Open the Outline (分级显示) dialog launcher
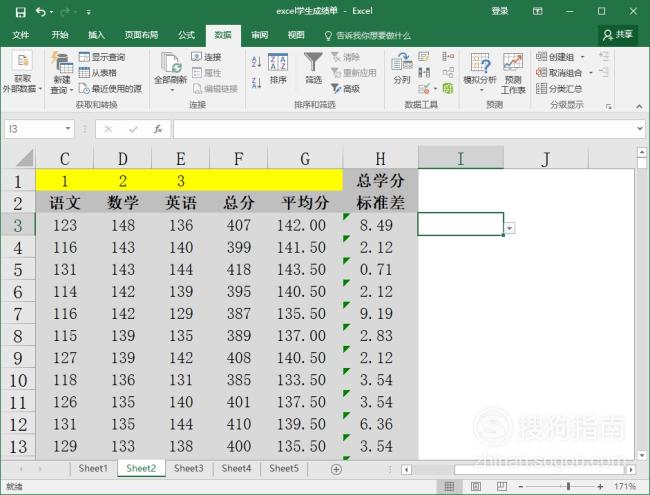The image size is (650, 495). [x=609, y=107]
